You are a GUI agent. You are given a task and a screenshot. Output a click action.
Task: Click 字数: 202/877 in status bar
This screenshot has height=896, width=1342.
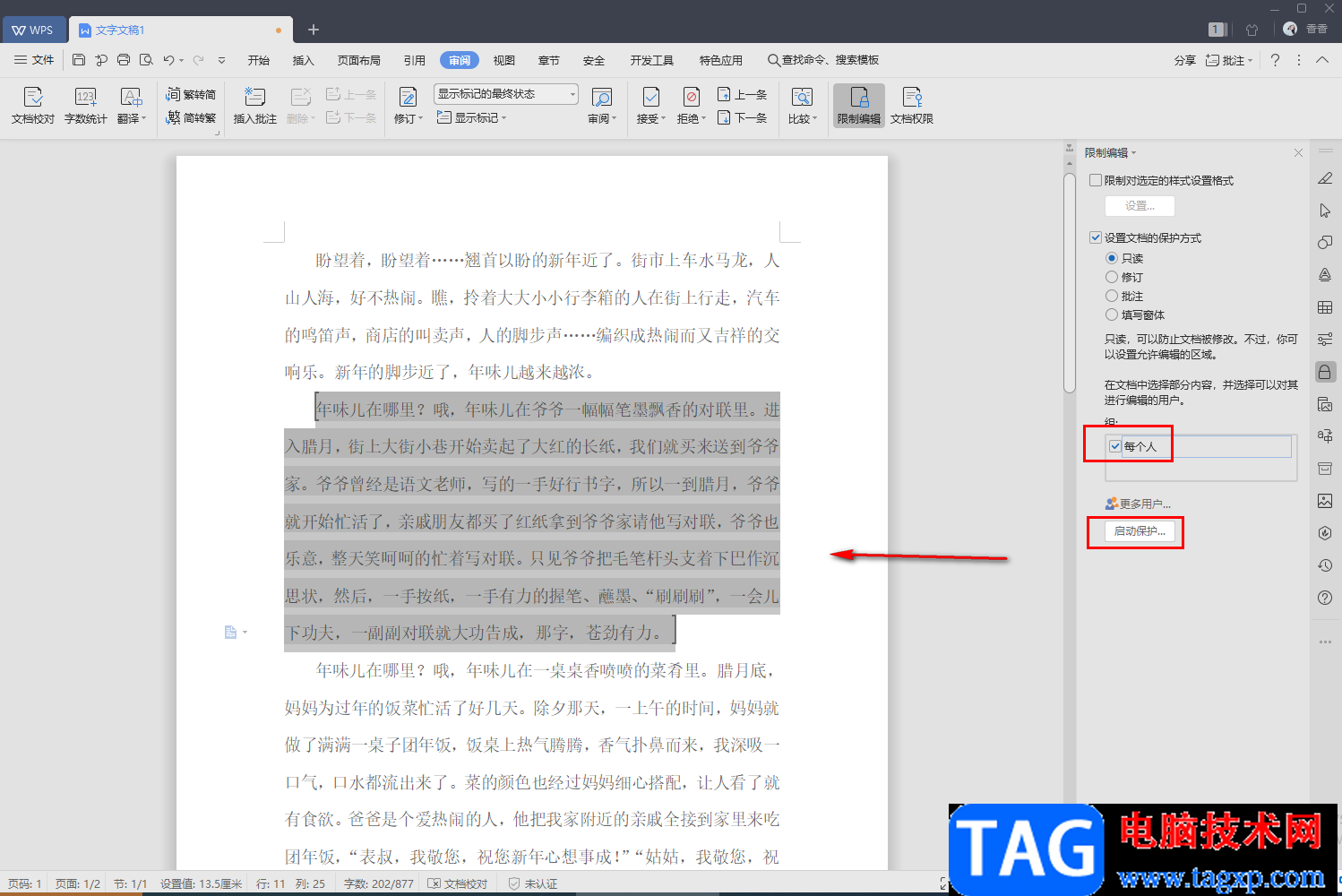(379, 883)
